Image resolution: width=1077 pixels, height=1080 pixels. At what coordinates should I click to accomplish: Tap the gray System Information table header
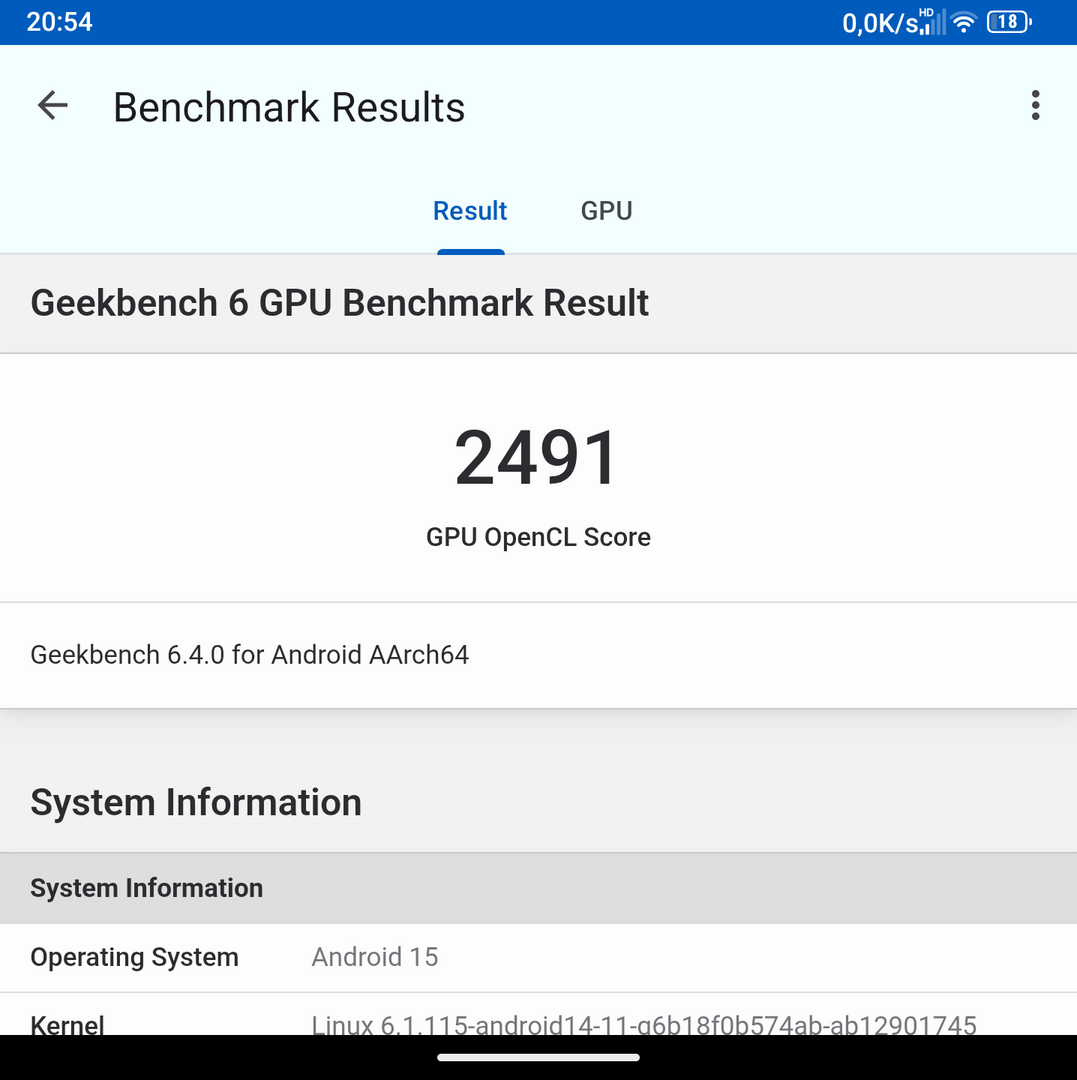coord(147,888)
